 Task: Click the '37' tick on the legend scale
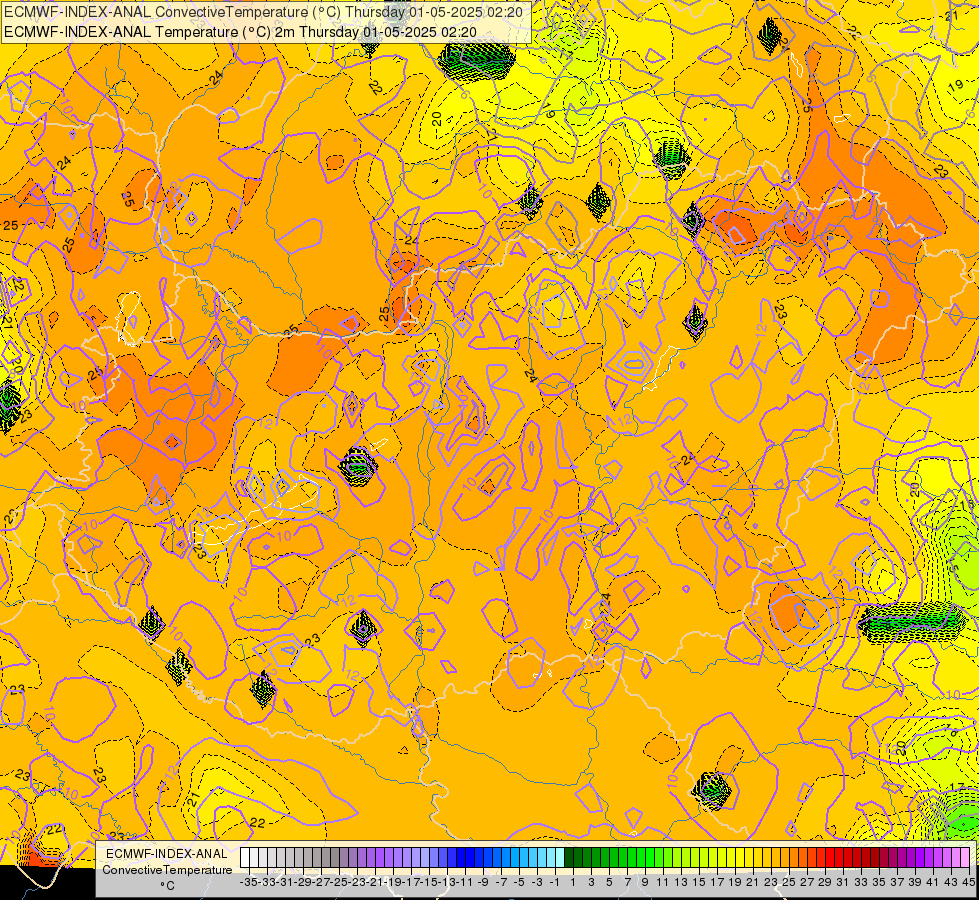click(x=897, y=883)
